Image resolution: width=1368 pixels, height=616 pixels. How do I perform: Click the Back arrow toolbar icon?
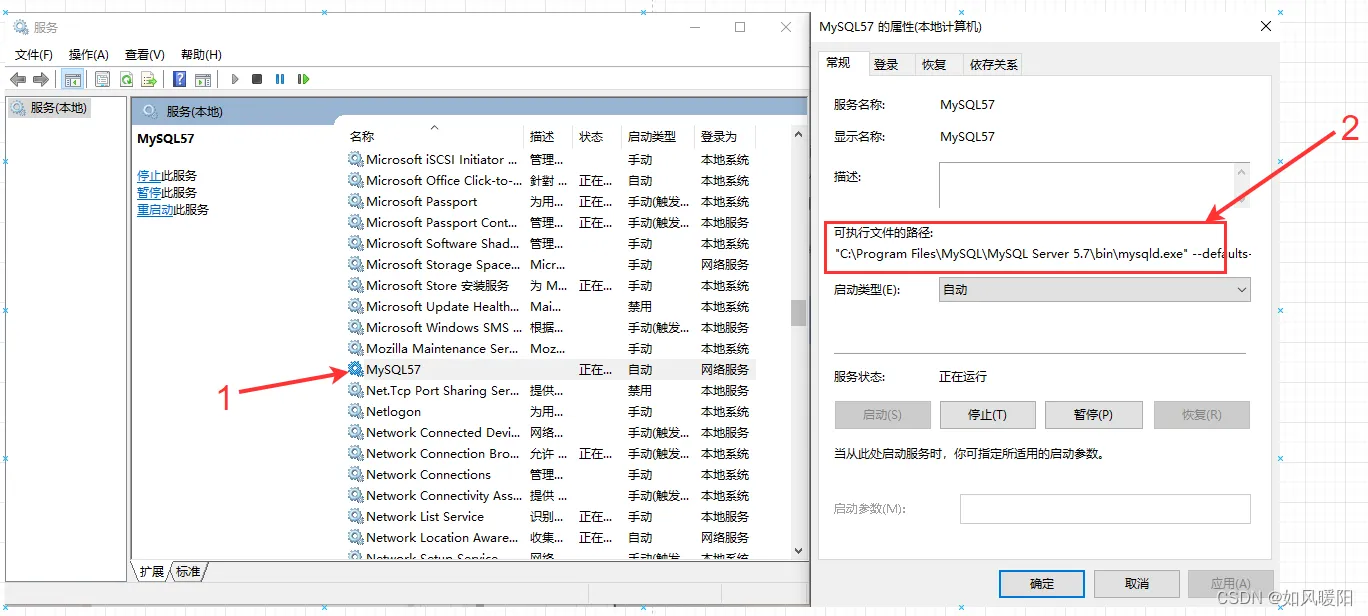pos(17,79)
